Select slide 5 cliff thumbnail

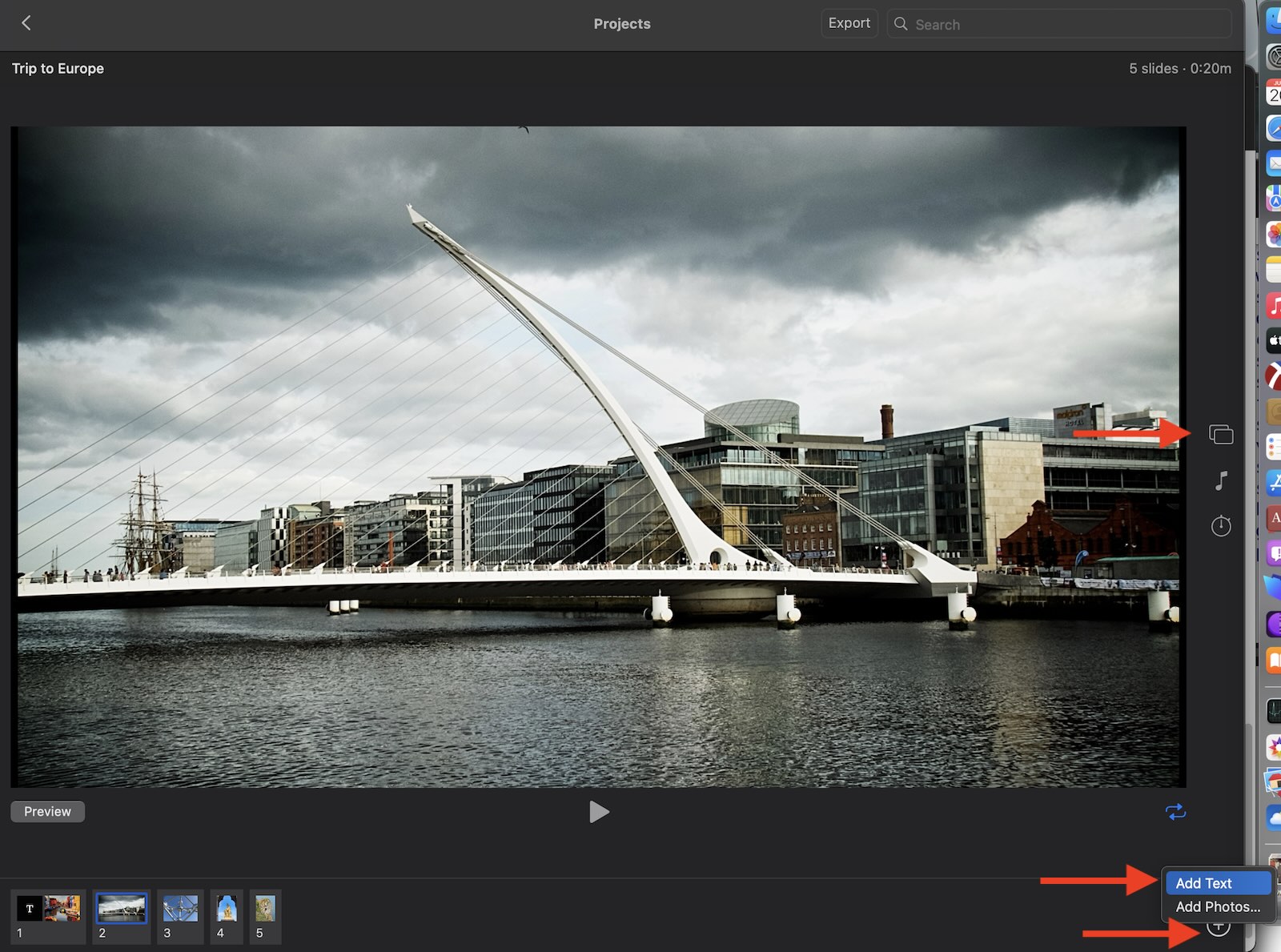click(x=265, y=909)
